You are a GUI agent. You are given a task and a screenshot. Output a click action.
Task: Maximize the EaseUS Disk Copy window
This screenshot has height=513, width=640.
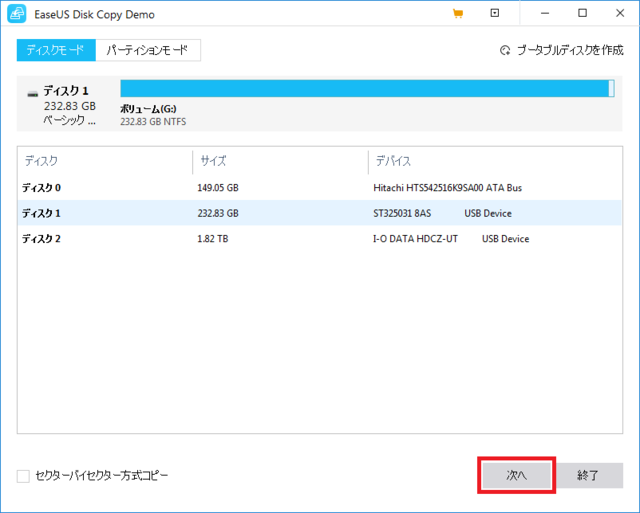point(582,13)
